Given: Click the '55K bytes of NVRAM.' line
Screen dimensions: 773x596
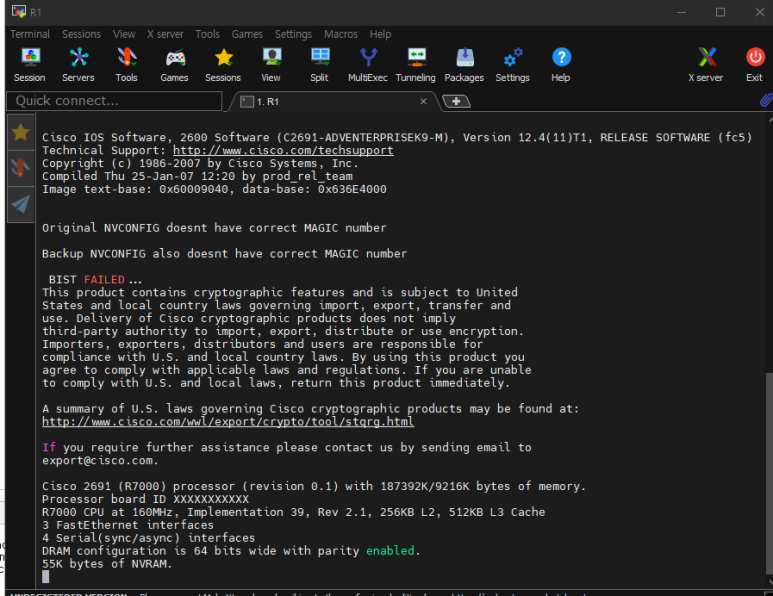Looking at the screenshot, I should coord(107,564).
